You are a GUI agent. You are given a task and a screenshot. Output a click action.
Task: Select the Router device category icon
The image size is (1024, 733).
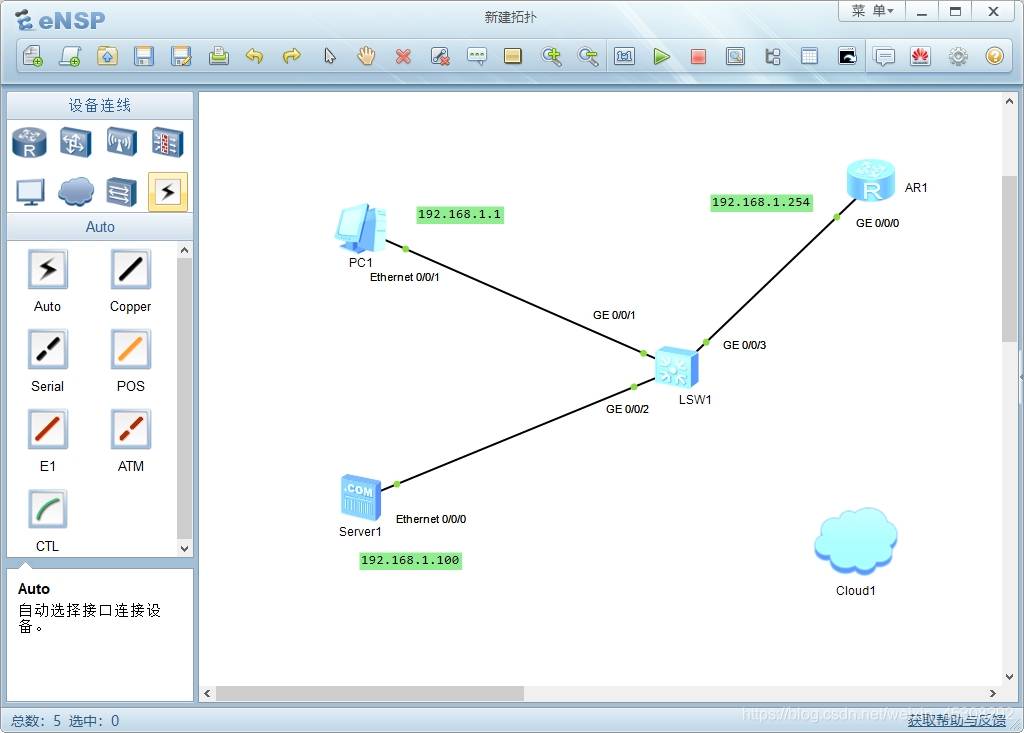click(29, 142)
